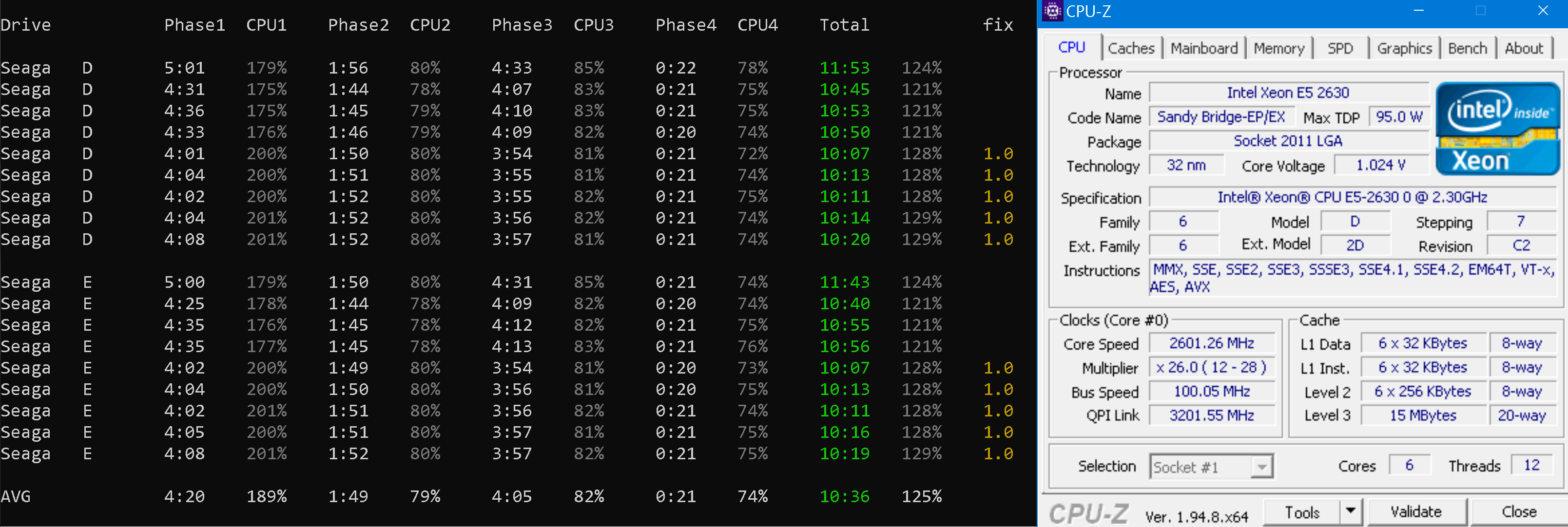Click the version text Ver. 1.94.8.x64

point(1196,517)
